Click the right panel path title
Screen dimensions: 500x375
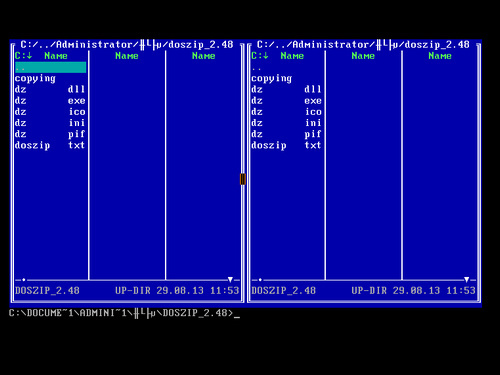pos(363,44)
